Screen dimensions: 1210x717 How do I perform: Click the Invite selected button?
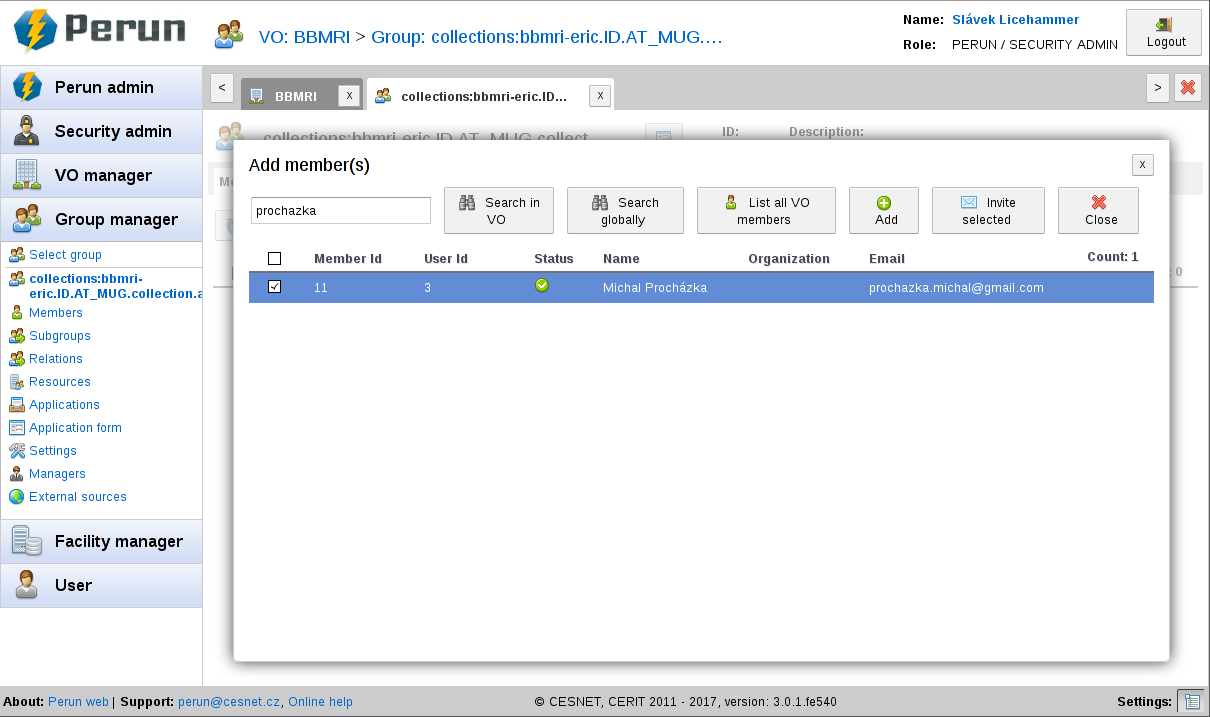click(x=988, y=211)
